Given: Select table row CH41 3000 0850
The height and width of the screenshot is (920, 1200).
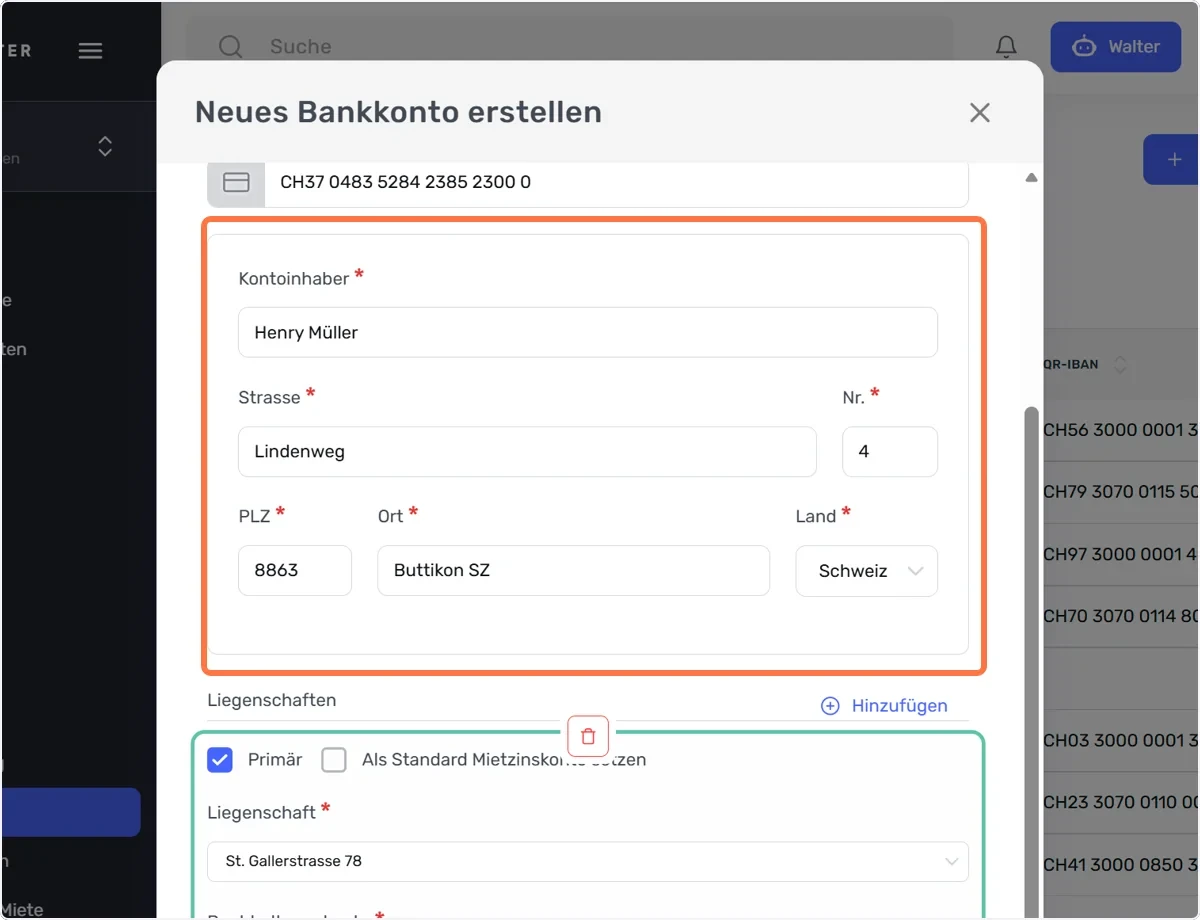Looking at the screenshot, I should coord(1121,864).
